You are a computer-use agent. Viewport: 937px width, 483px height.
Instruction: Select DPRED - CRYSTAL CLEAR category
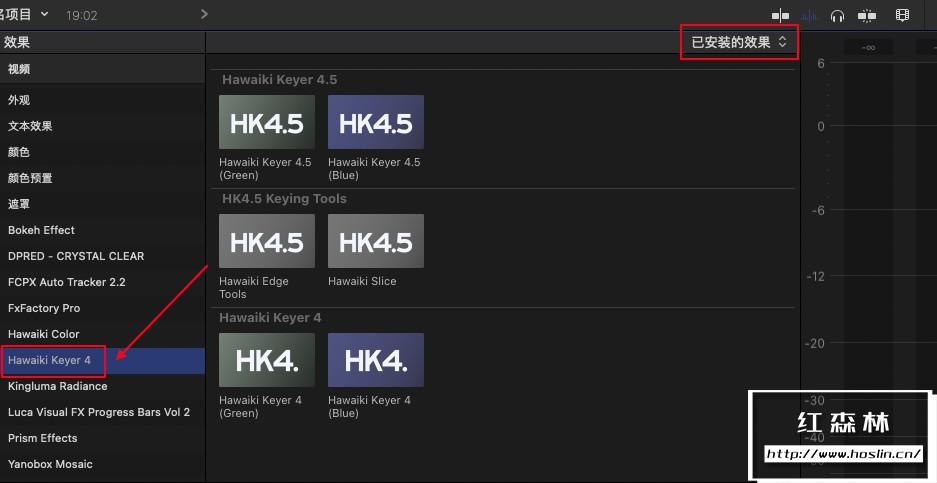click(x=102, y=256)
